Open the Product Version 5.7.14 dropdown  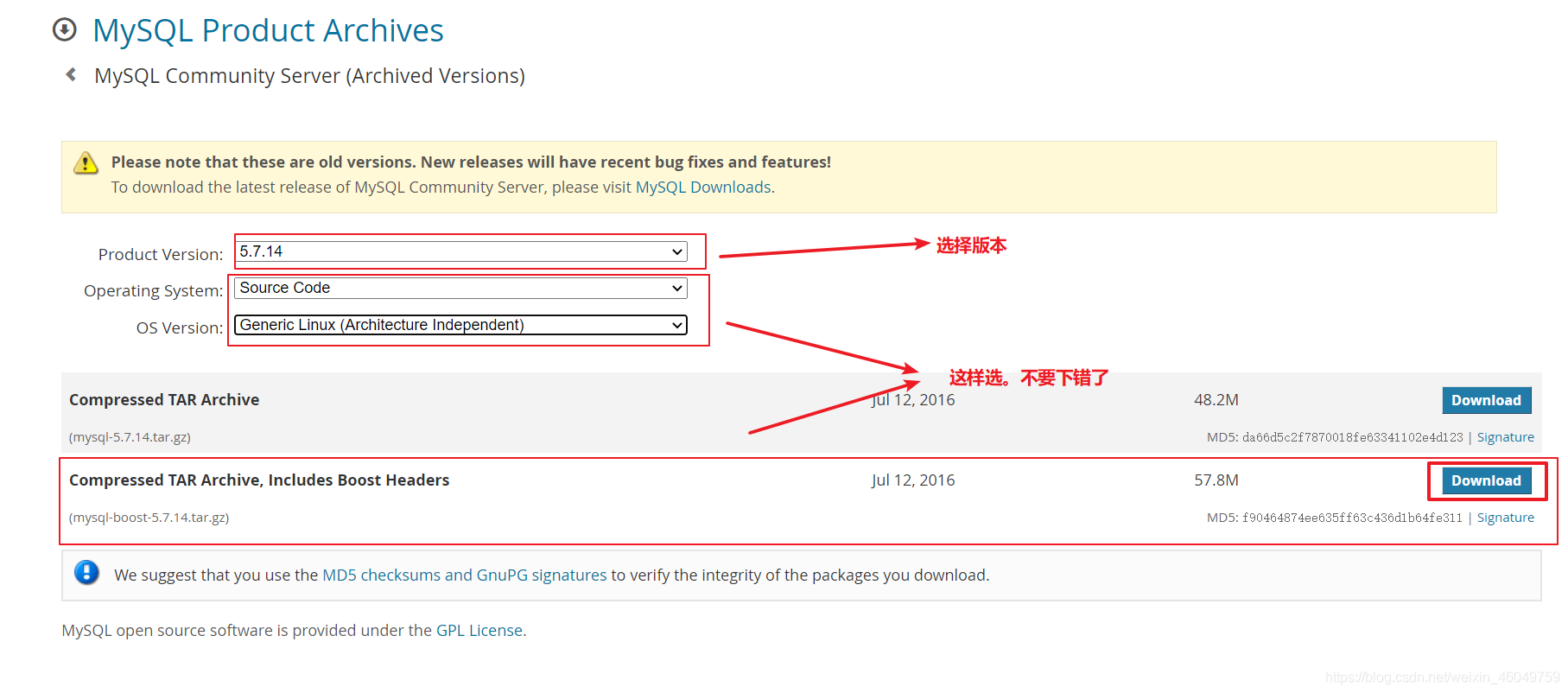461,251
